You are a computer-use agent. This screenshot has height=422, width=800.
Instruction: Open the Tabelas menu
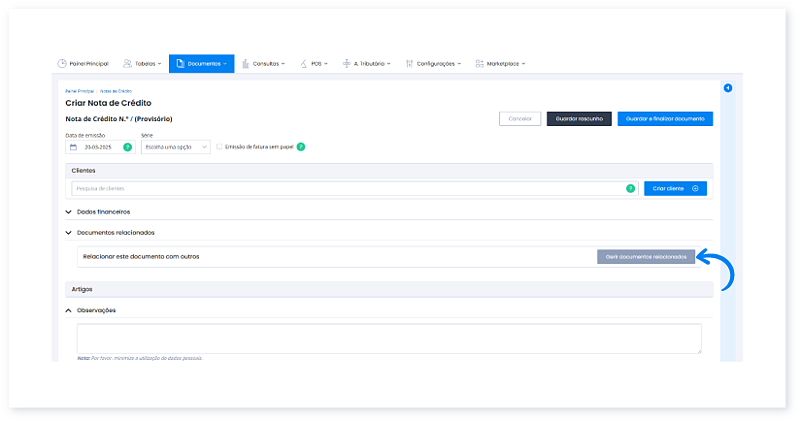[141, 63]
